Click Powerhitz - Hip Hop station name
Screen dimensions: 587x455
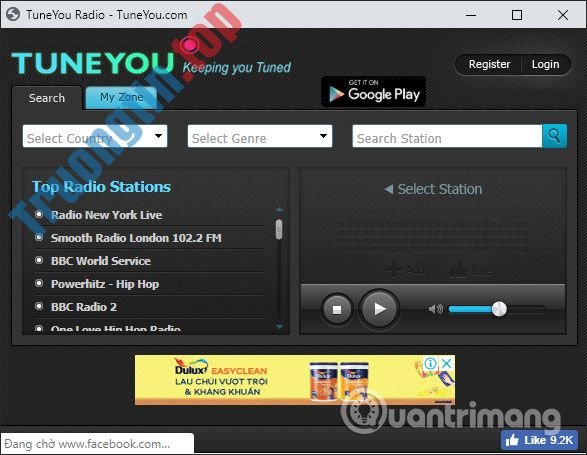click(105, 284)
